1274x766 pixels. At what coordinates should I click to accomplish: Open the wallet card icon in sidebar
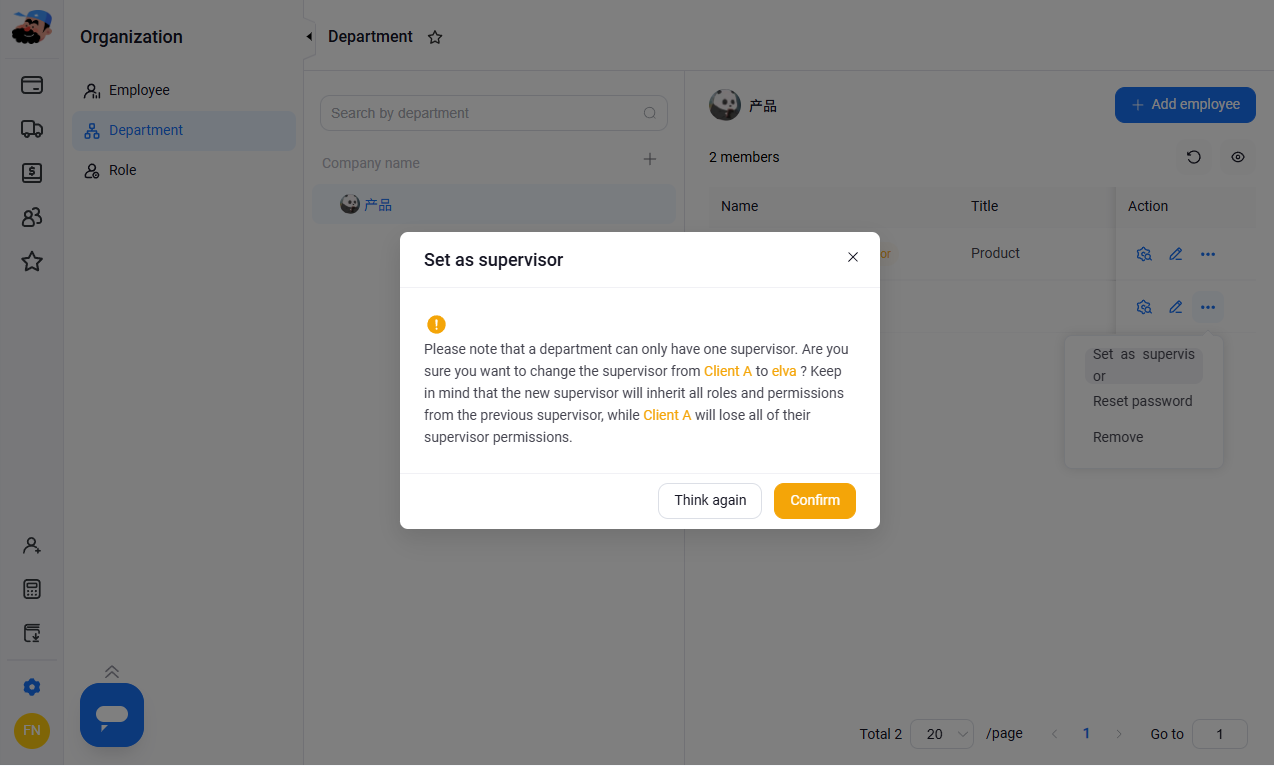click(x=32, y=85)
